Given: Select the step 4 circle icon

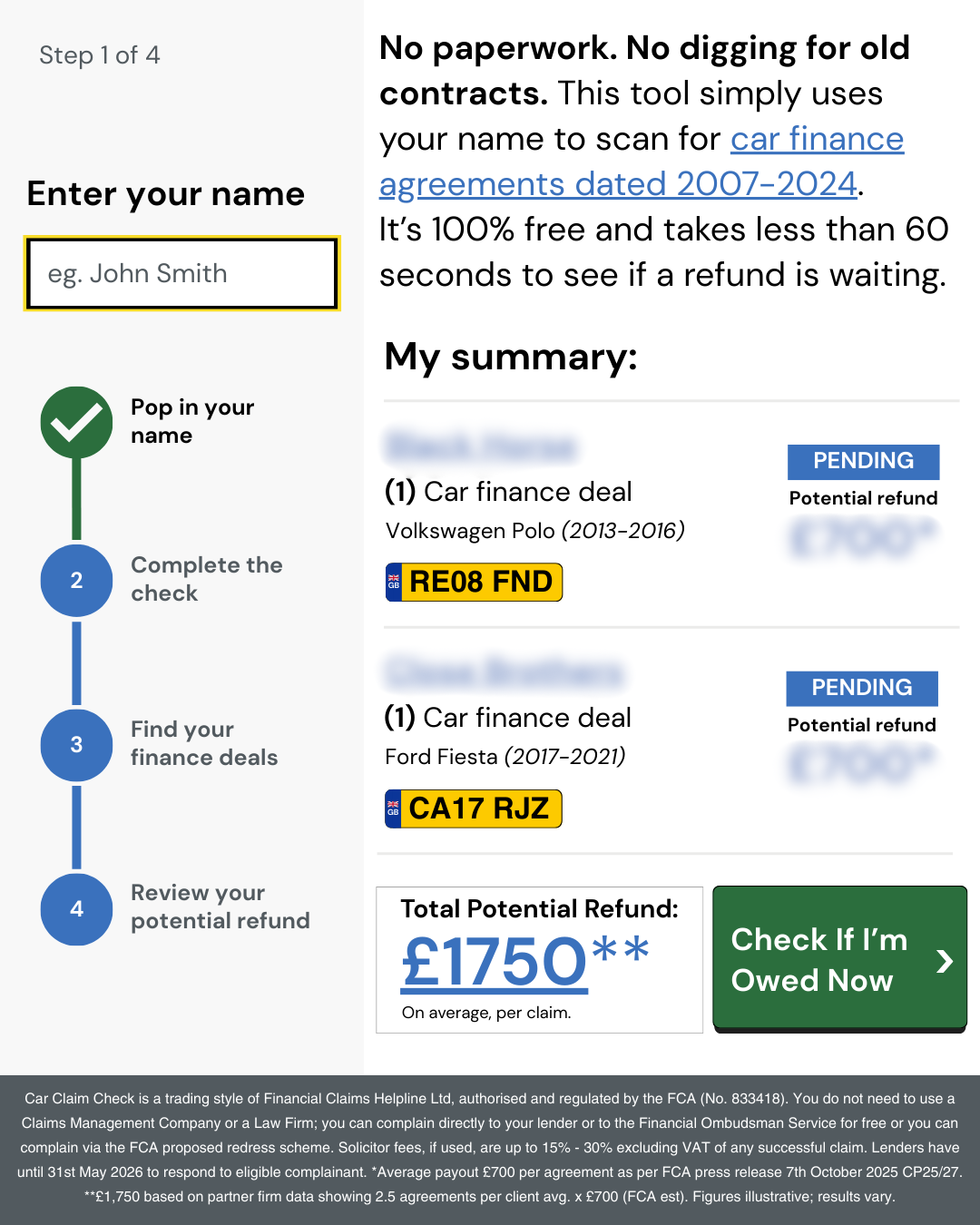Looking at the screenshot, I should [x=77, y=909].
